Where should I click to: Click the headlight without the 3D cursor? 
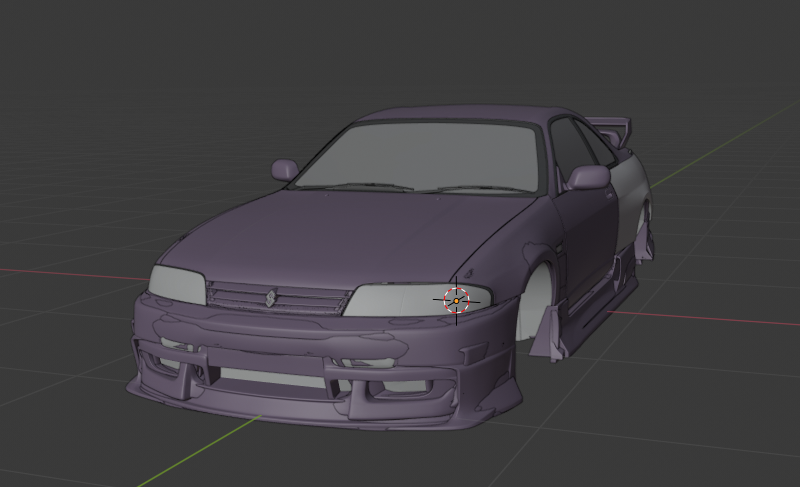(177, 284)
